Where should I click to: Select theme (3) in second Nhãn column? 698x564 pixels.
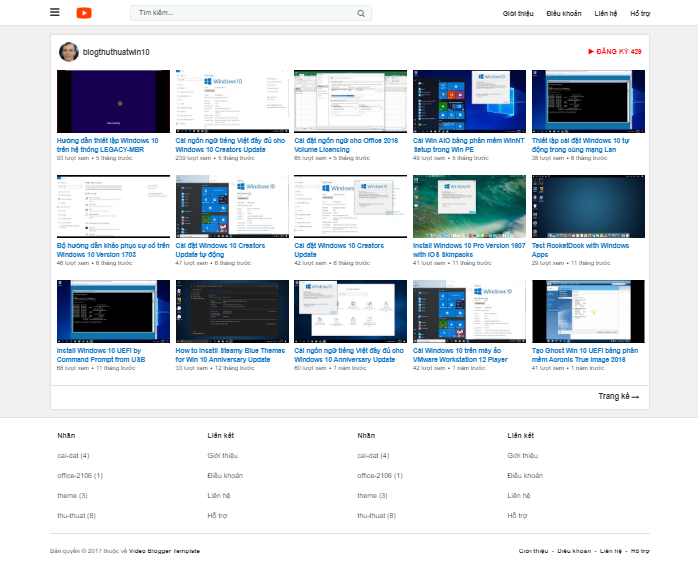pyautogui.click(x=372, y=495)
